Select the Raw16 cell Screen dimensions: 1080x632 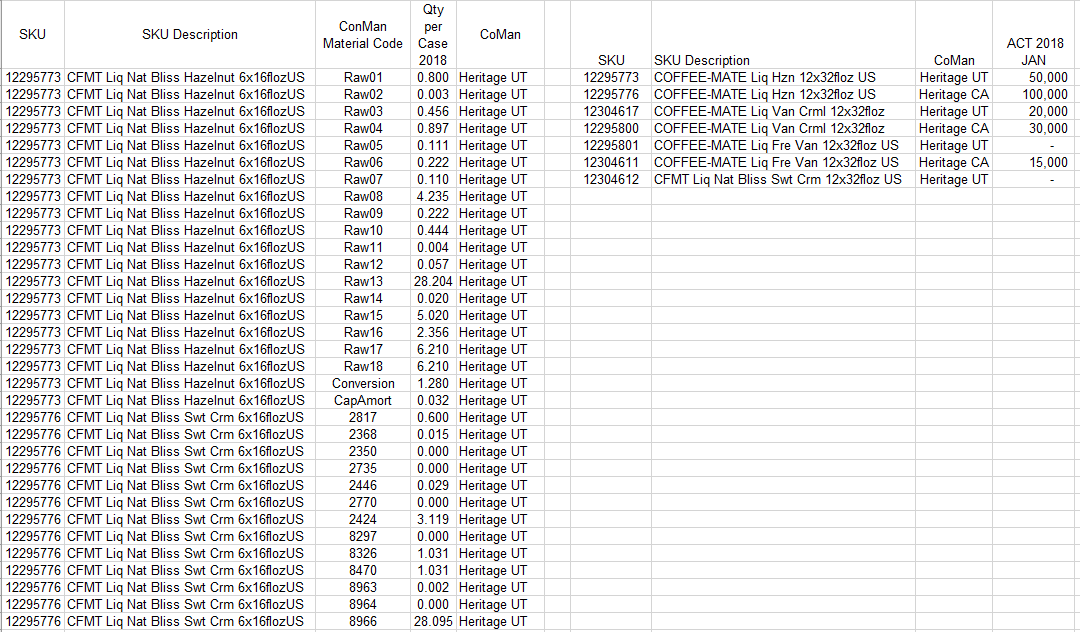pyautogui.click(x=363, y=332)
